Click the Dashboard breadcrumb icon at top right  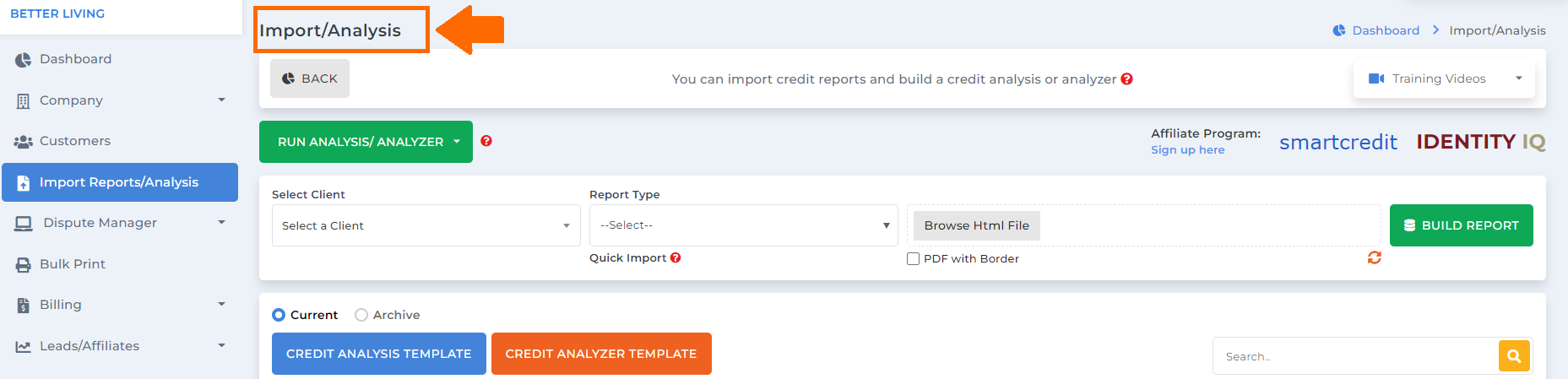pos(1339,30)
